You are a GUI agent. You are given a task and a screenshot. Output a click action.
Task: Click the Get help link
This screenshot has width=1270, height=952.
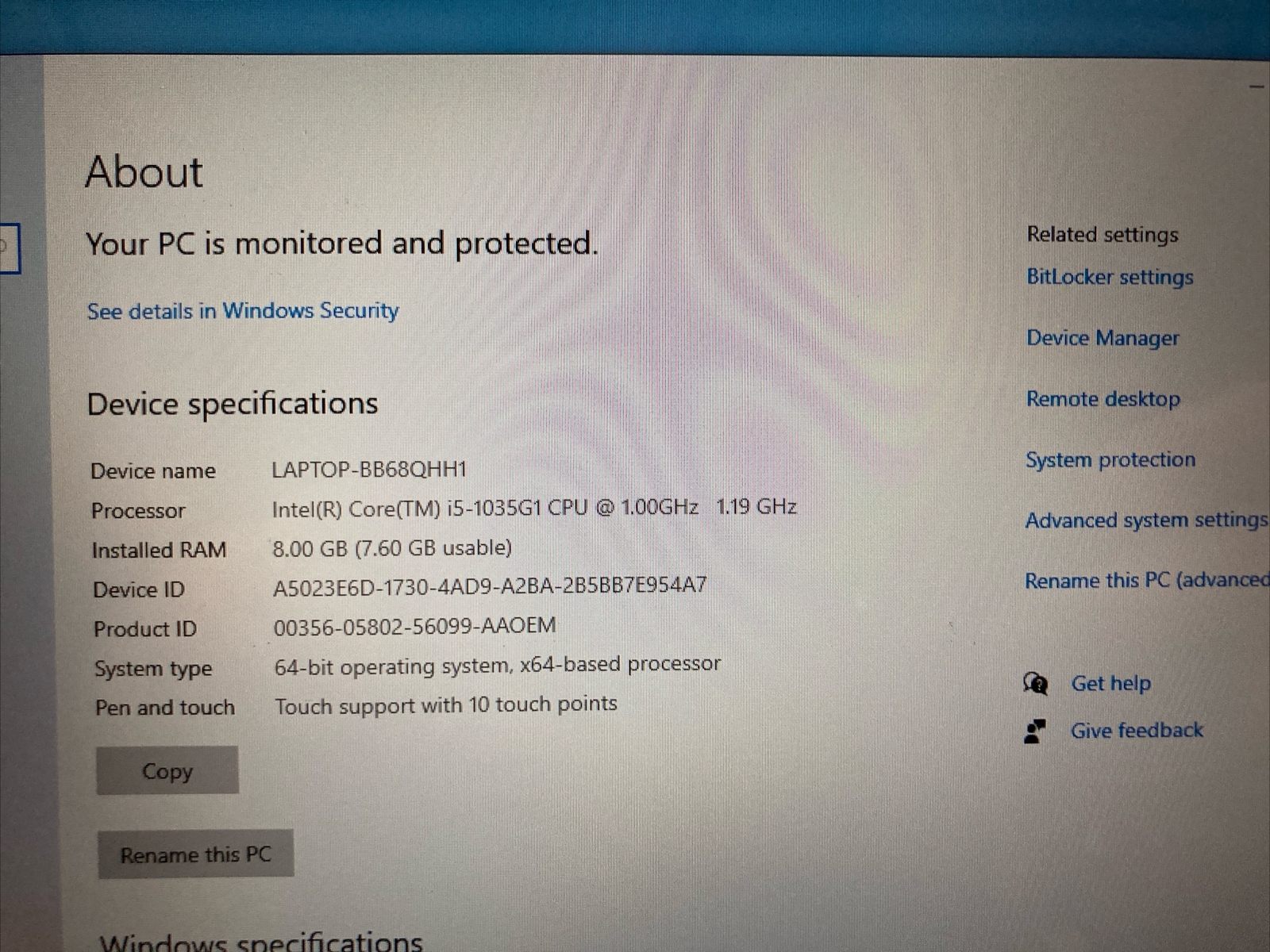(x=1110, y=683)
